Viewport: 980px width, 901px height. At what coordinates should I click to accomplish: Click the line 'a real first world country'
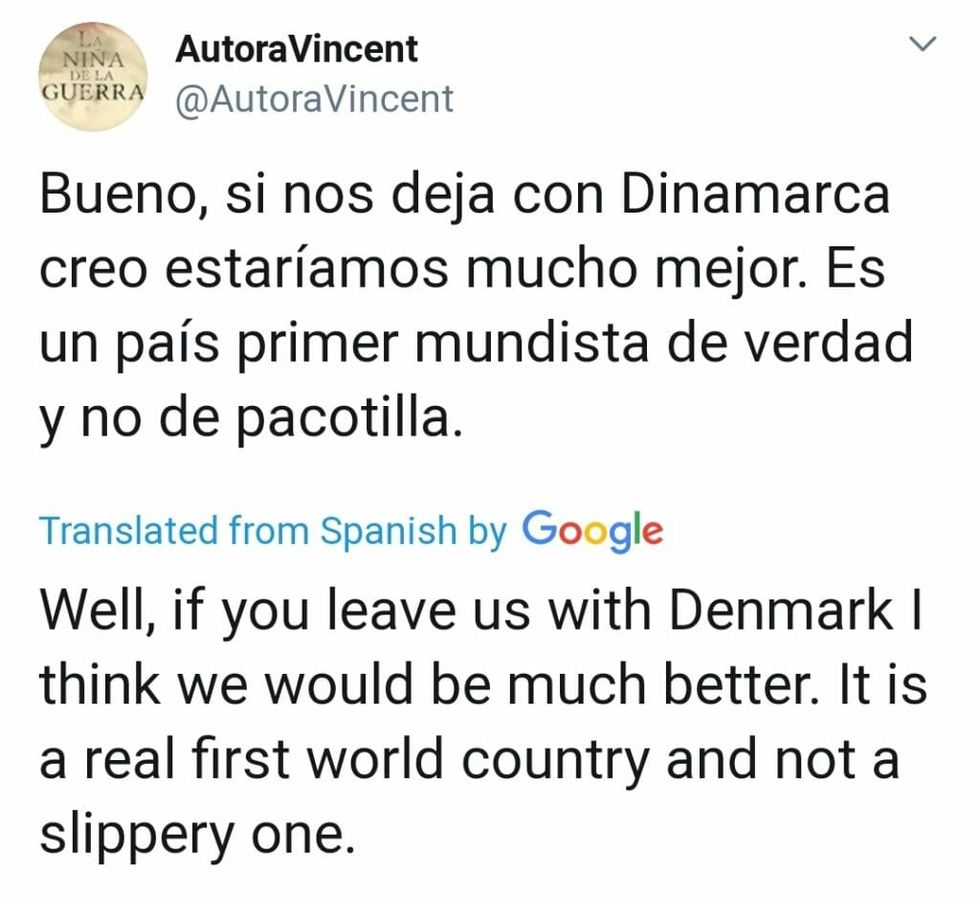coord(345,760)
